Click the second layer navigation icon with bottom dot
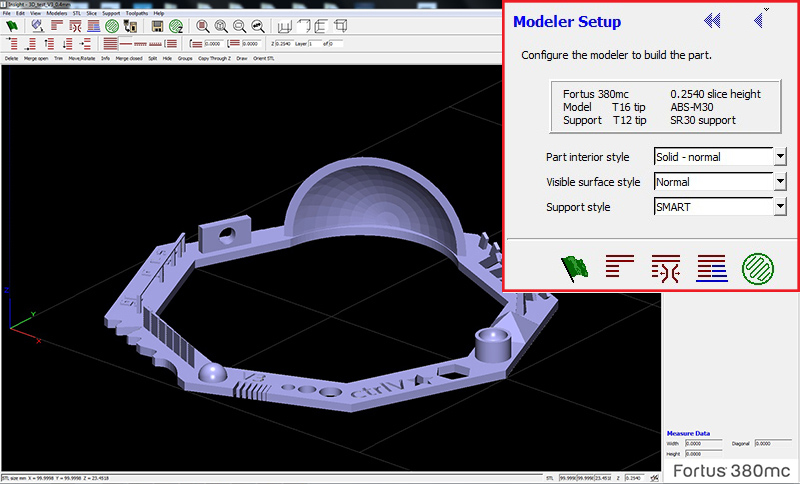The width and height of the screenshot is (800, 484). pos(31,44)
